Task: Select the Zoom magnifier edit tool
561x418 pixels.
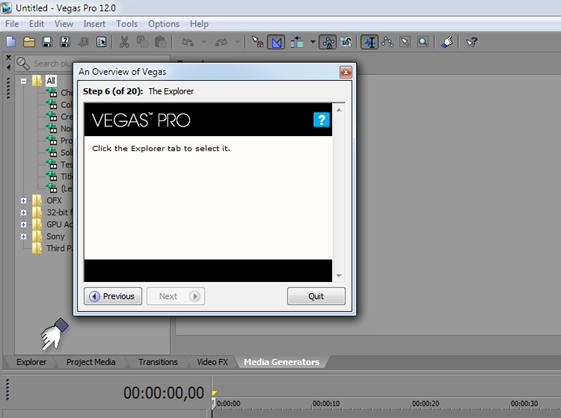Action: click(x=423, y=42)
